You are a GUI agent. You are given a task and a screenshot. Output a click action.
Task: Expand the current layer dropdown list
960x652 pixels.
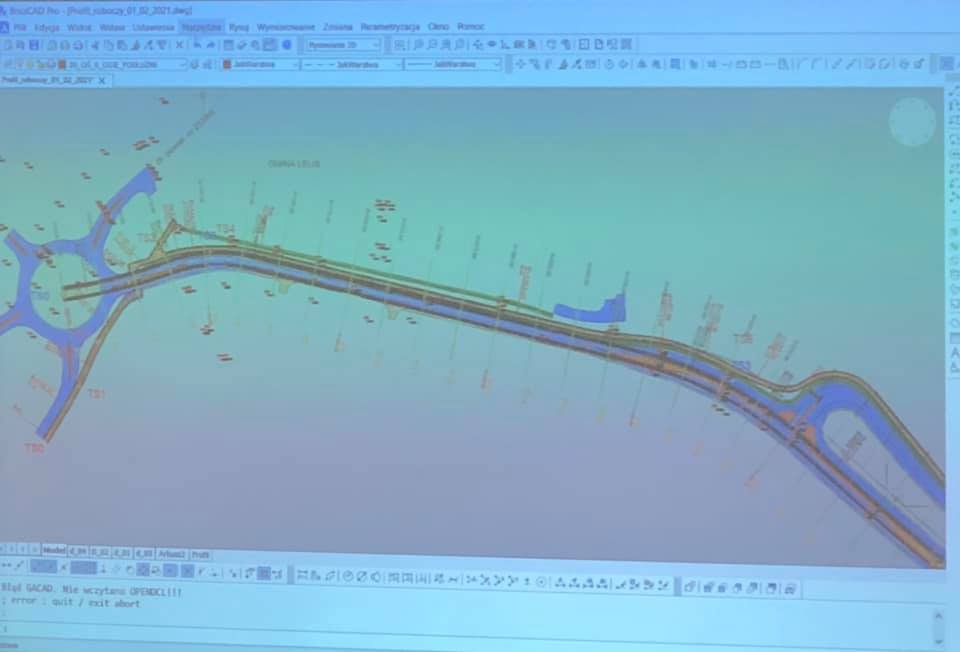click(183, 64)
